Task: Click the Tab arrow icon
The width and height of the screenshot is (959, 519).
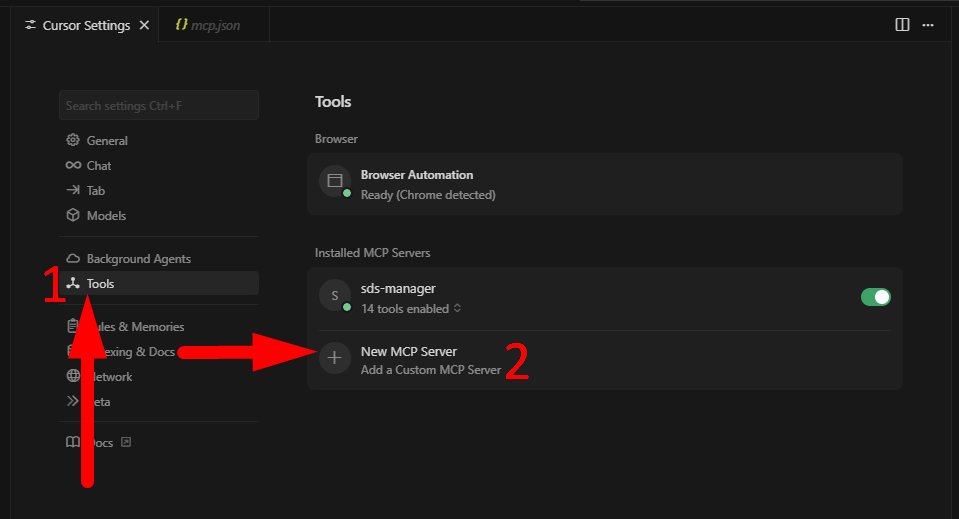Action: pos(73,191)
